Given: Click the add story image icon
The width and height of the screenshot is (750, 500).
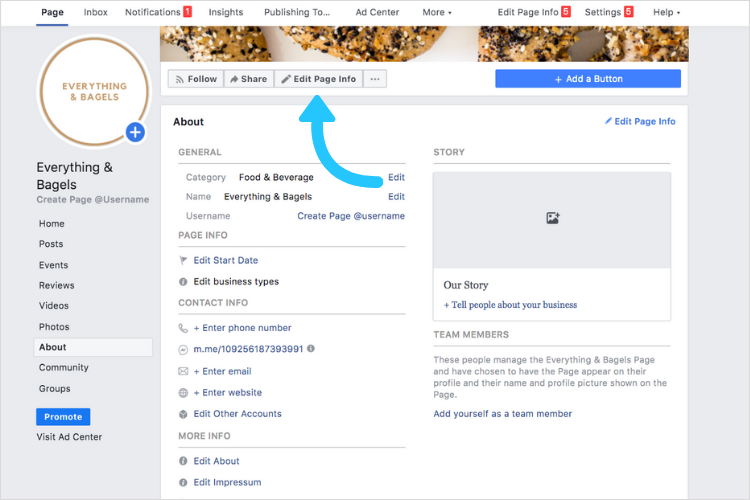Looking at the screenshot, I should (552, 218).
